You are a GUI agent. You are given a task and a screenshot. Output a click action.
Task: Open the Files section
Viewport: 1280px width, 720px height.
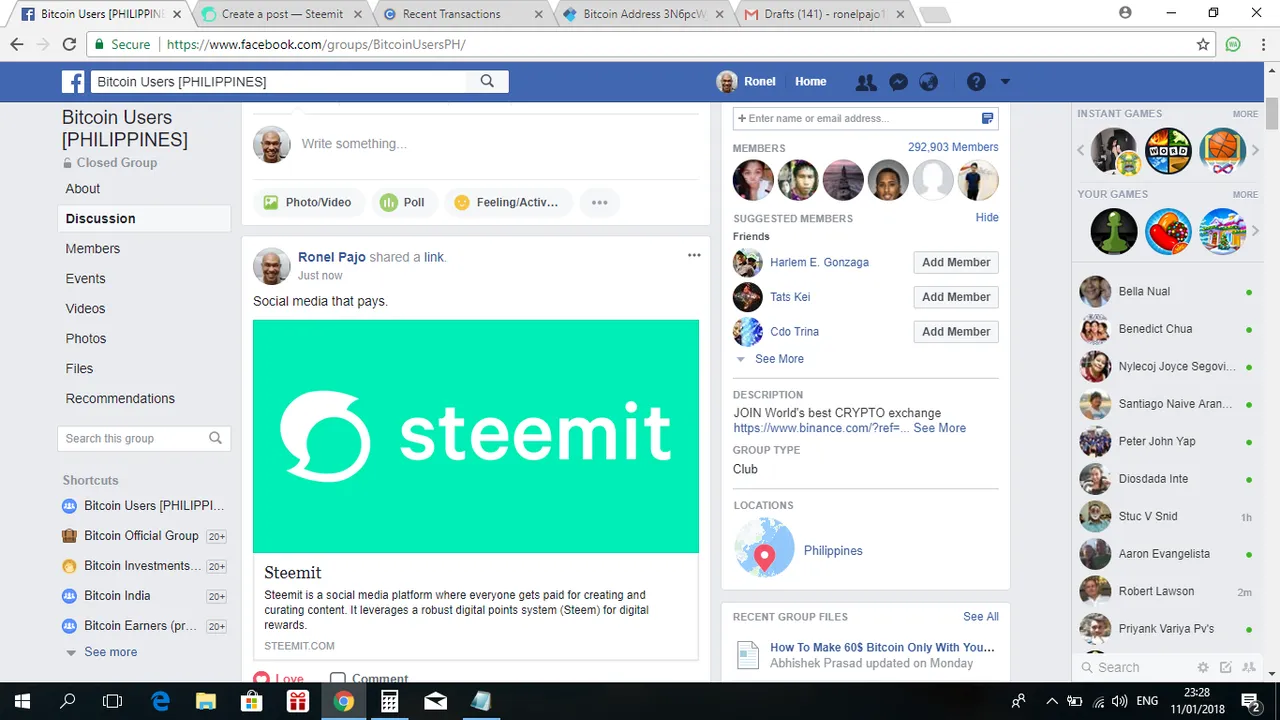79,368
